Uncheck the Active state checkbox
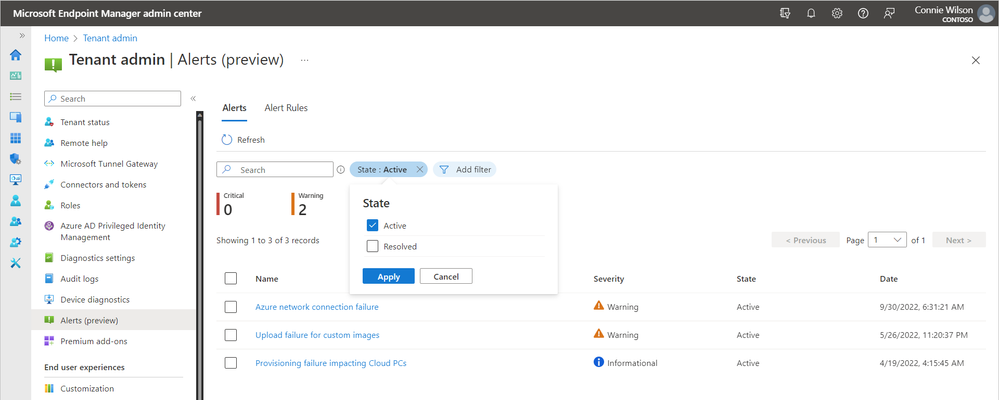Screen dimensions: 999x400 pyautogui.click(x=373, y=225)
